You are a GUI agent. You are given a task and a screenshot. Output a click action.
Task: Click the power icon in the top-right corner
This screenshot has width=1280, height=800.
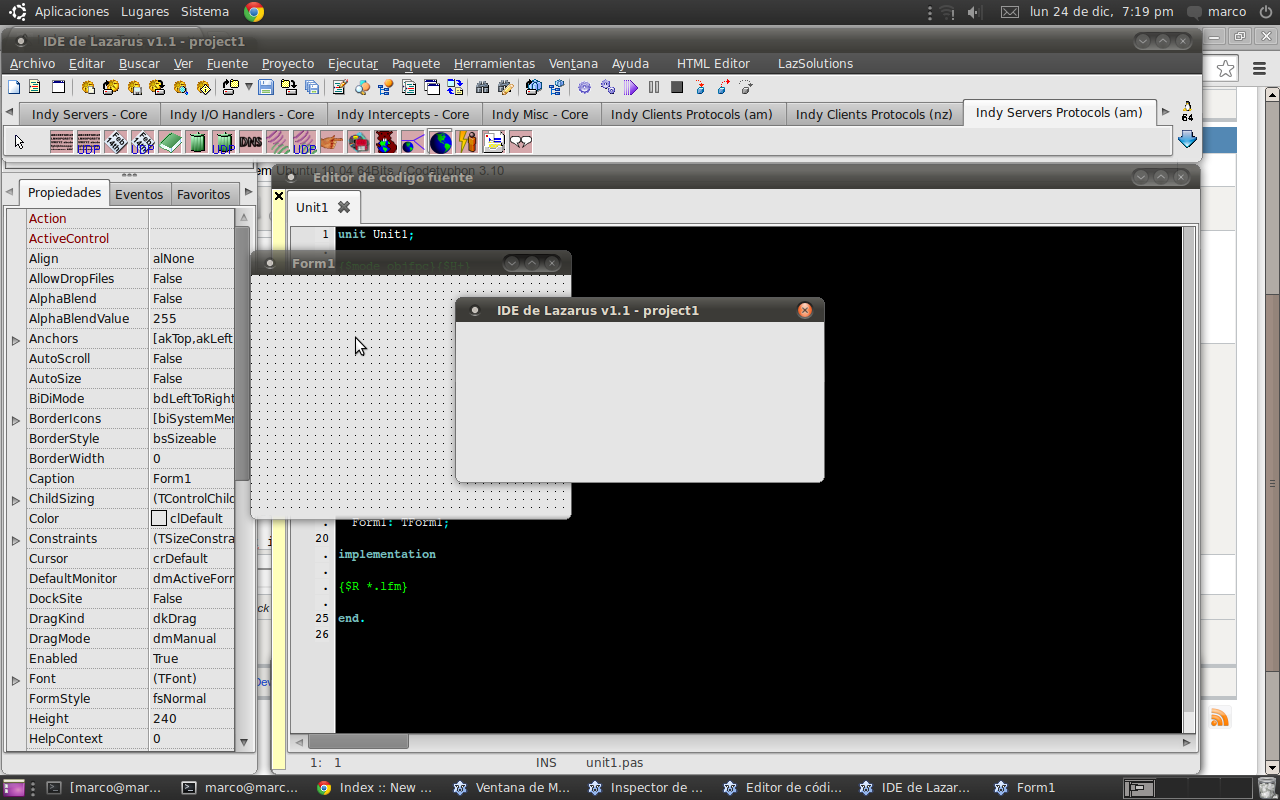(x=1265, y=12)
